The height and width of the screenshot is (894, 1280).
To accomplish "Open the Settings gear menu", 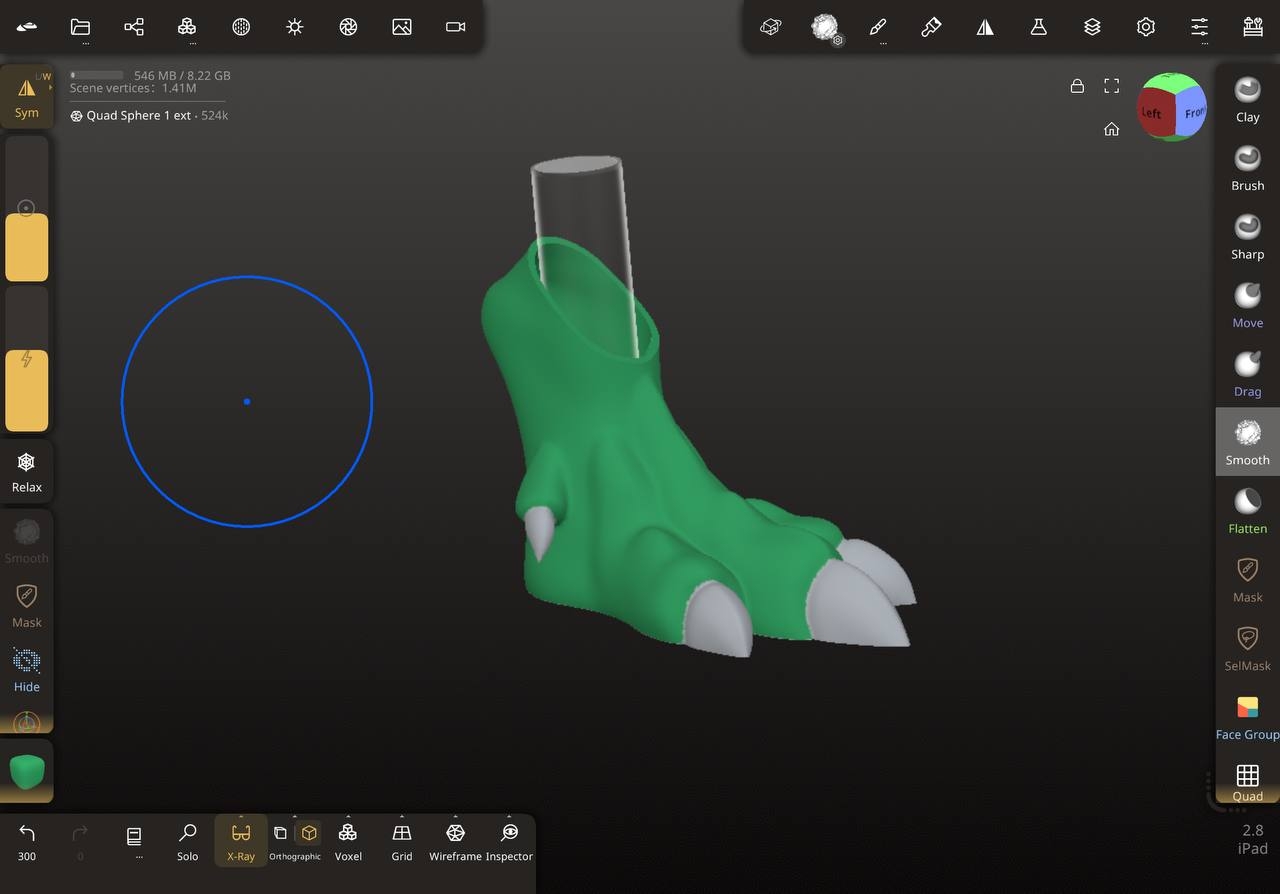I will [1146, 27].
